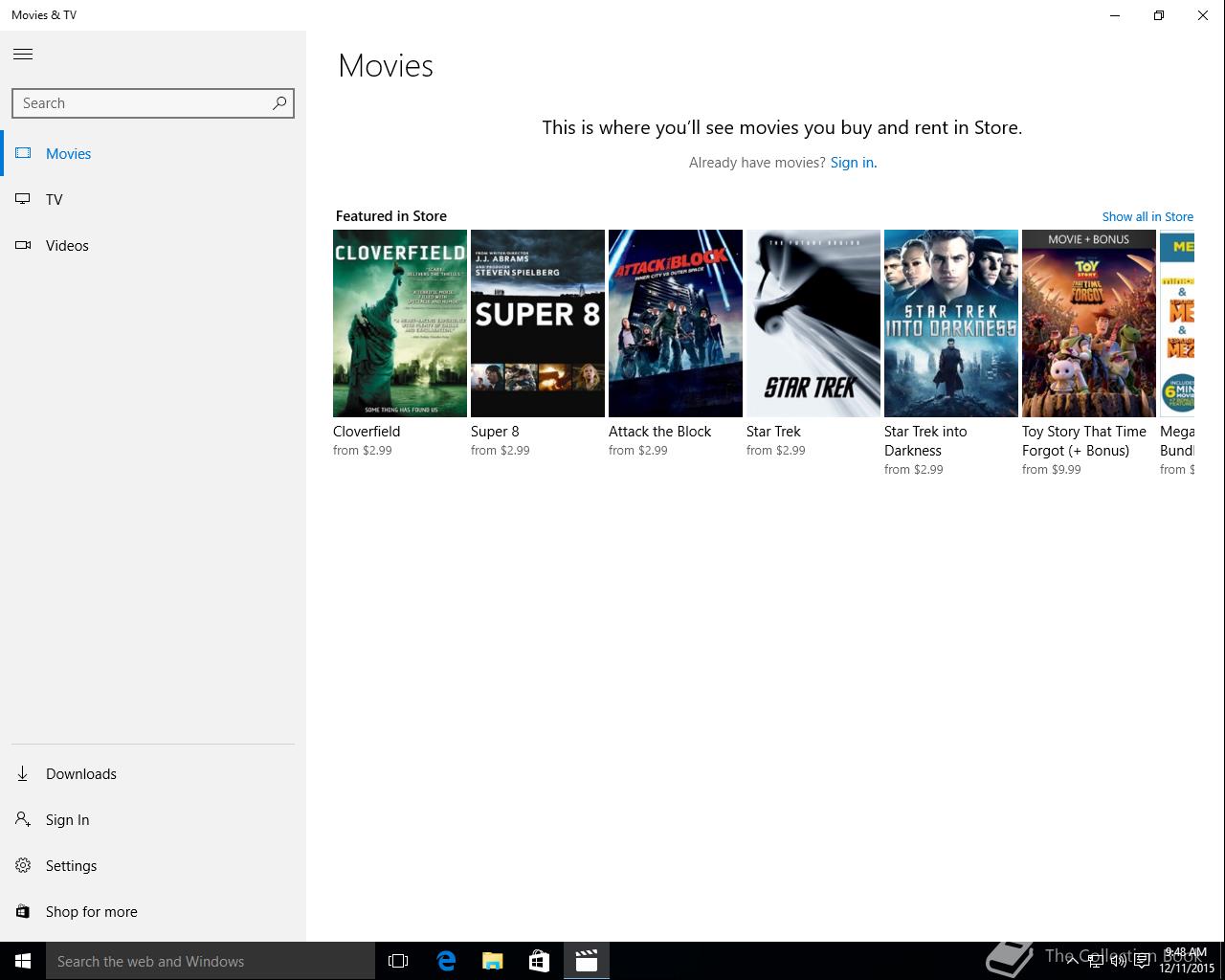Open the Attack the Block poster

pyautogui.click(x=676, y=323)
